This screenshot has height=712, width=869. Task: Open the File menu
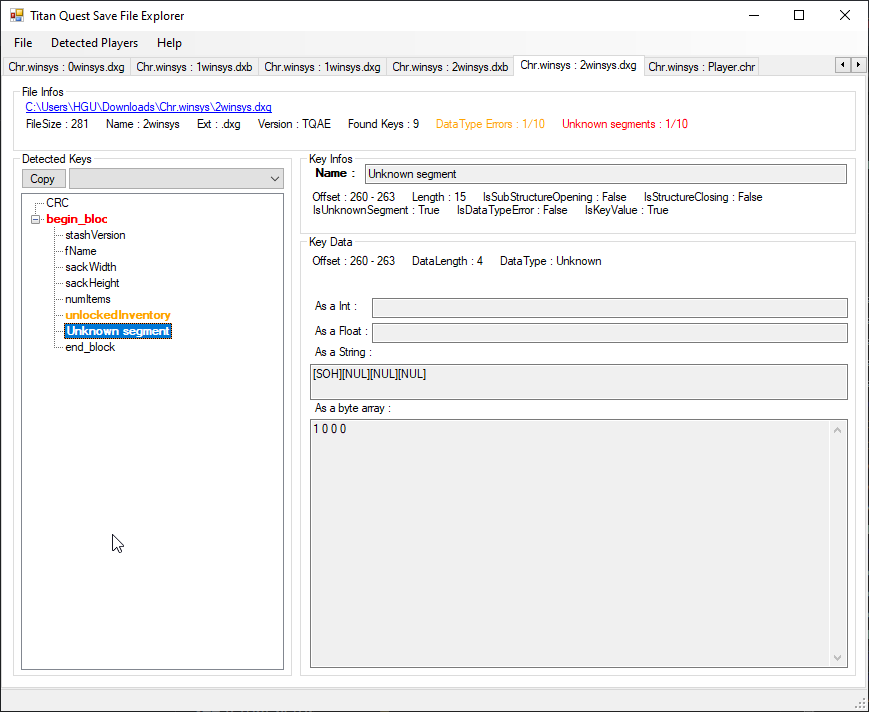click(x=23, y=43)
